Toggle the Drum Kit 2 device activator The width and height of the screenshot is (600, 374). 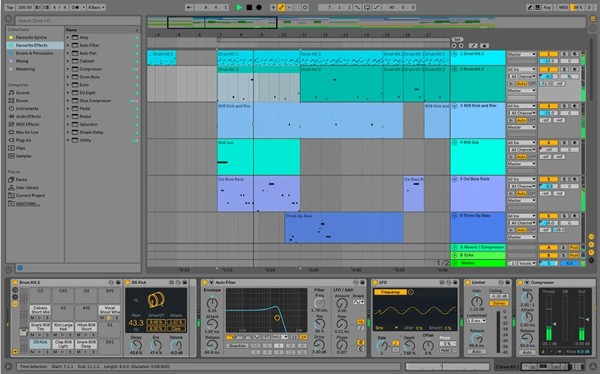click(15, 283)
